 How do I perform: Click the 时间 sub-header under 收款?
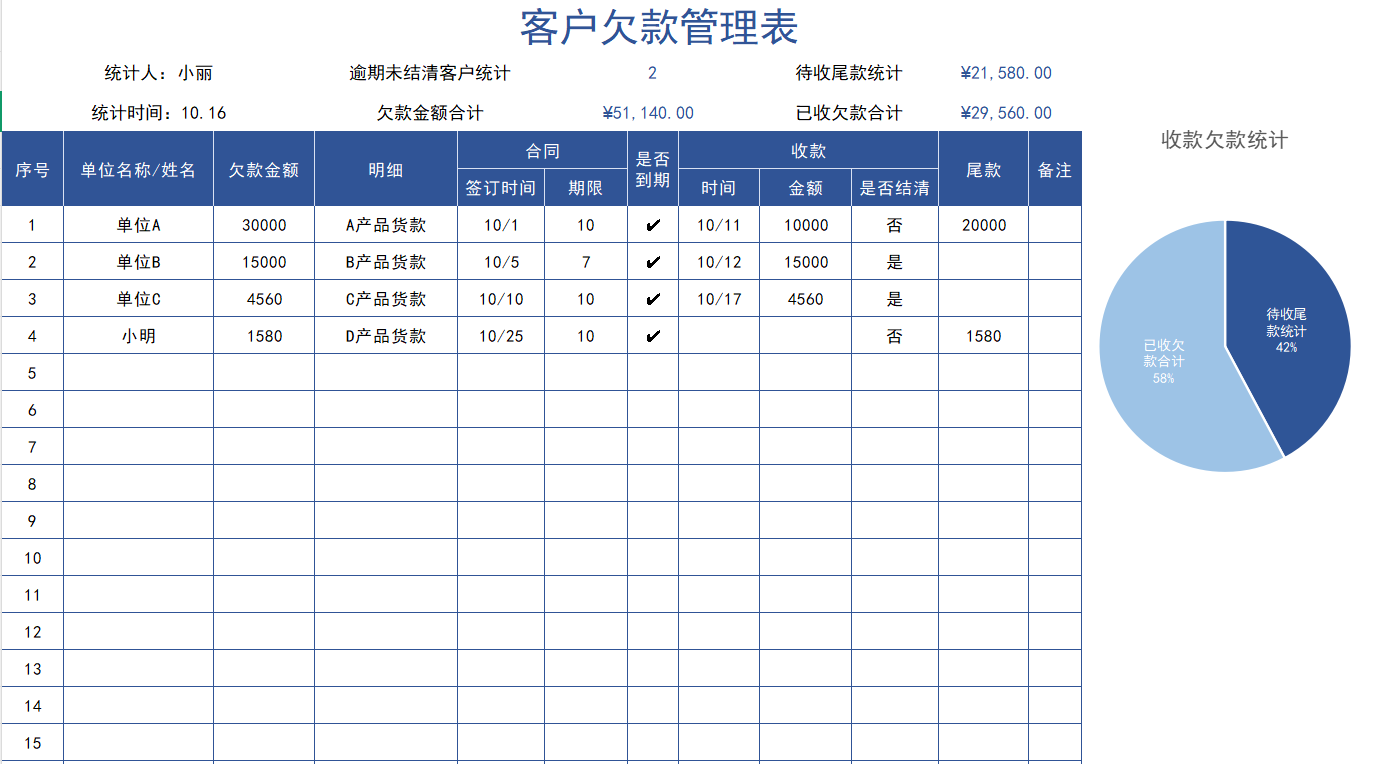[719, 188]
